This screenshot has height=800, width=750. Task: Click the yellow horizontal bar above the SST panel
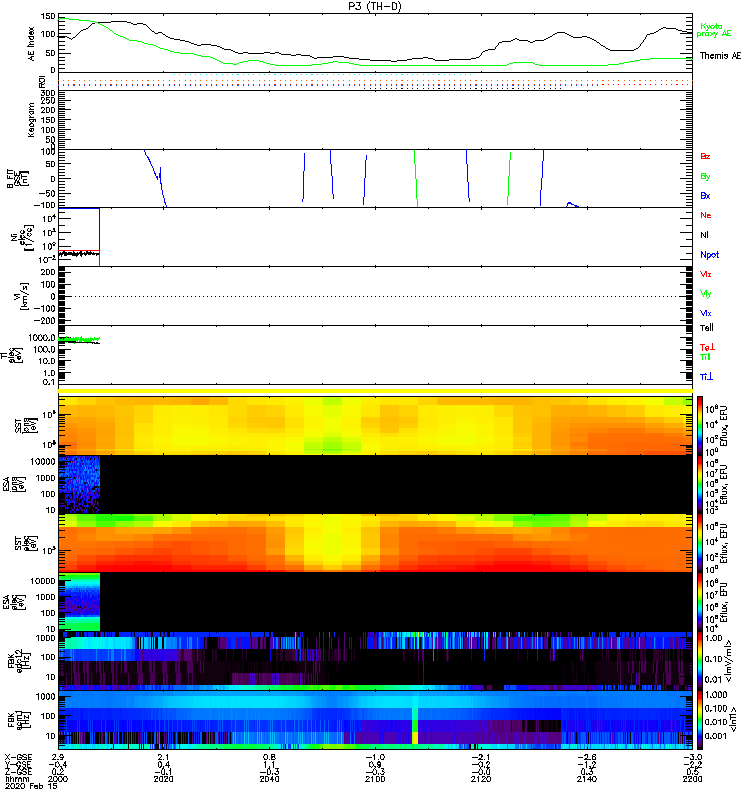tap(375, 391)
